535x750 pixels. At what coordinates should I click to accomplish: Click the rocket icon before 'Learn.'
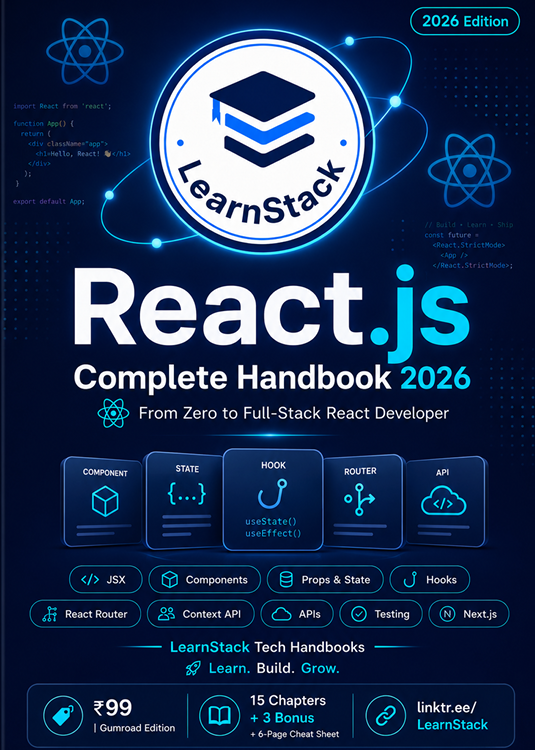pos(193,669)
